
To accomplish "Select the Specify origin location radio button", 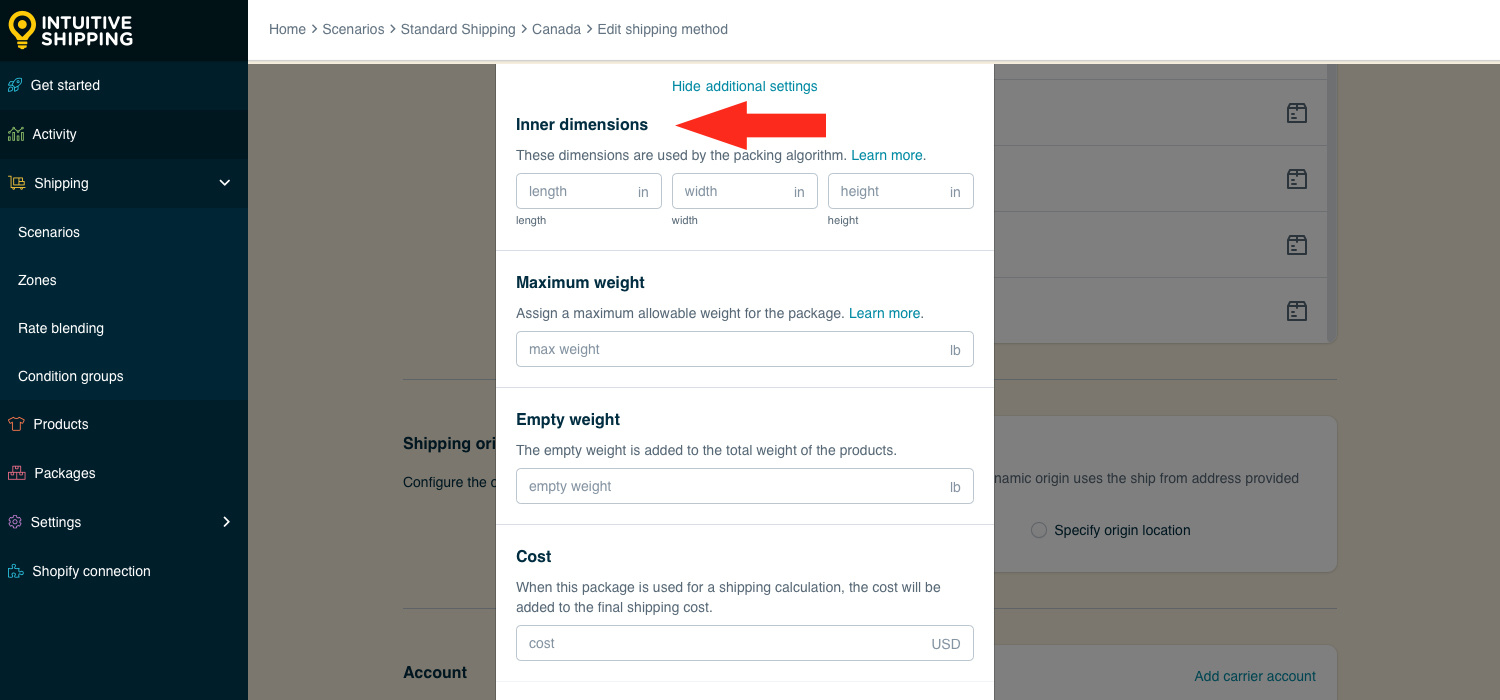I will click(x=1039, y=530).
